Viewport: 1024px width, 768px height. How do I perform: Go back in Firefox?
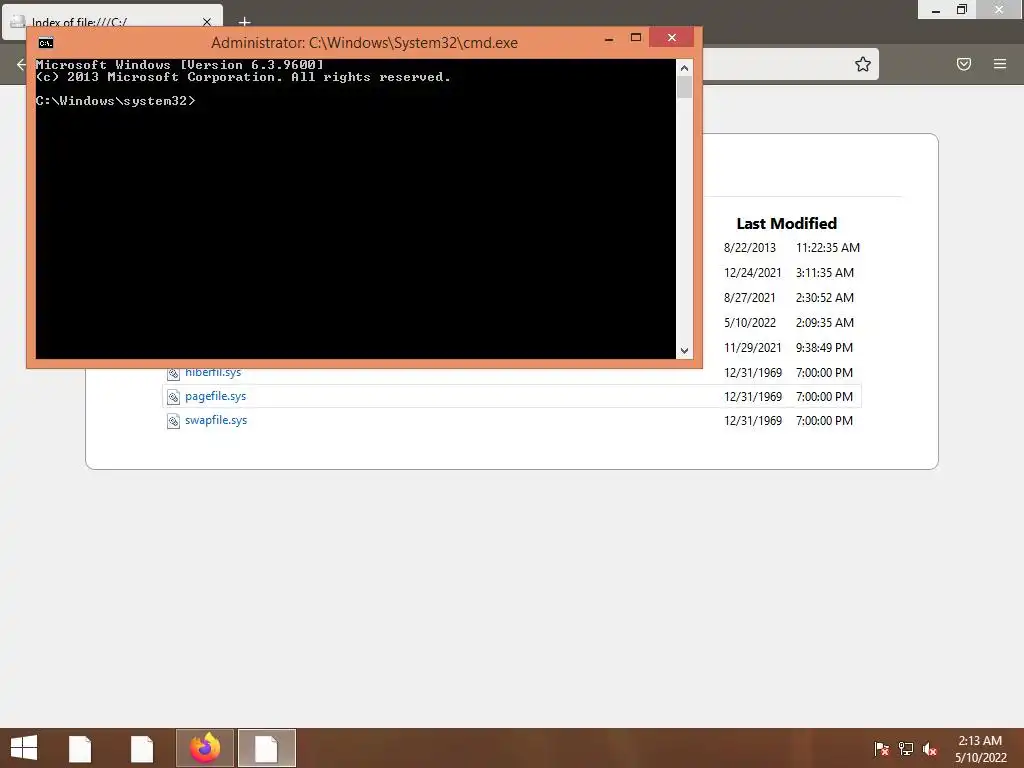pos(21,64)
